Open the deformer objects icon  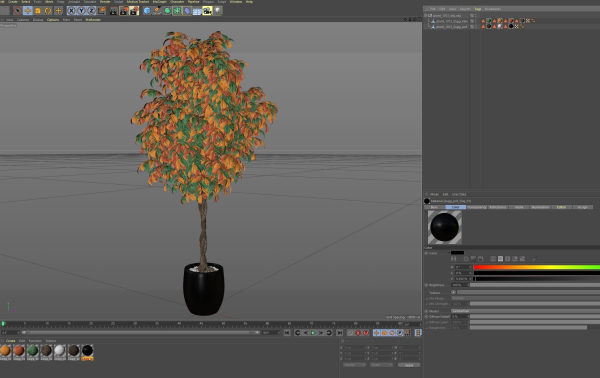187,11
